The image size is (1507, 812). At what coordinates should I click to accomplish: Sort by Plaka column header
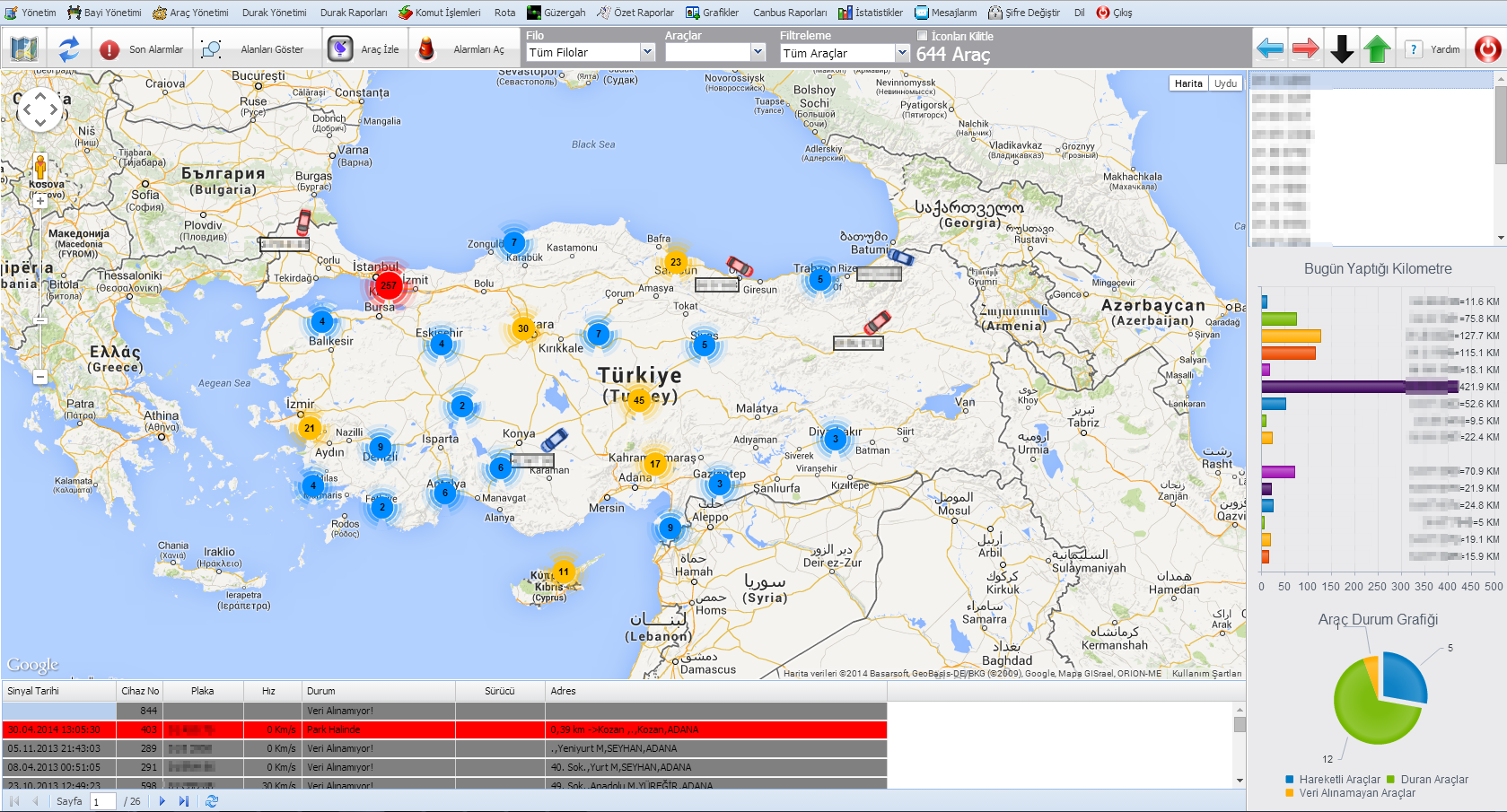click(x=202, y=691)
